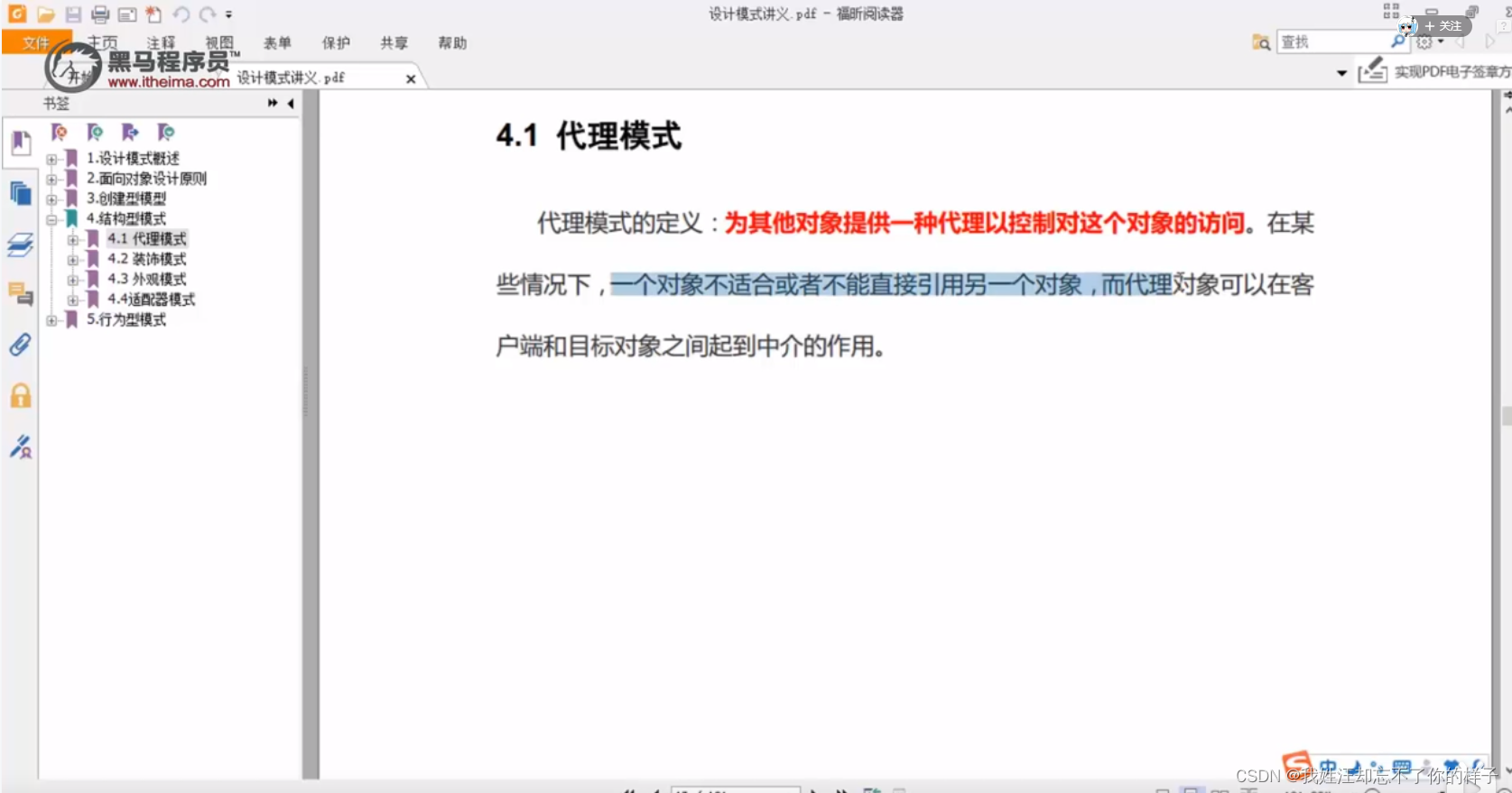Expand the 5.行为型模式 bookmark node
Image resolution: width=1512 pixels, height=793 pixels.
point(51,320)
